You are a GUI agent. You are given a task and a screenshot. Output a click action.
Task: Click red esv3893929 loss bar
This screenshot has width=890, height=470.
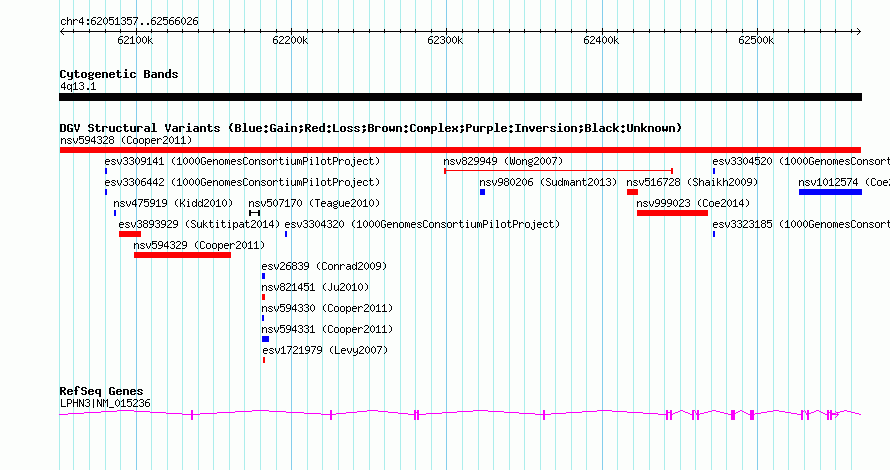coord(130,234)
